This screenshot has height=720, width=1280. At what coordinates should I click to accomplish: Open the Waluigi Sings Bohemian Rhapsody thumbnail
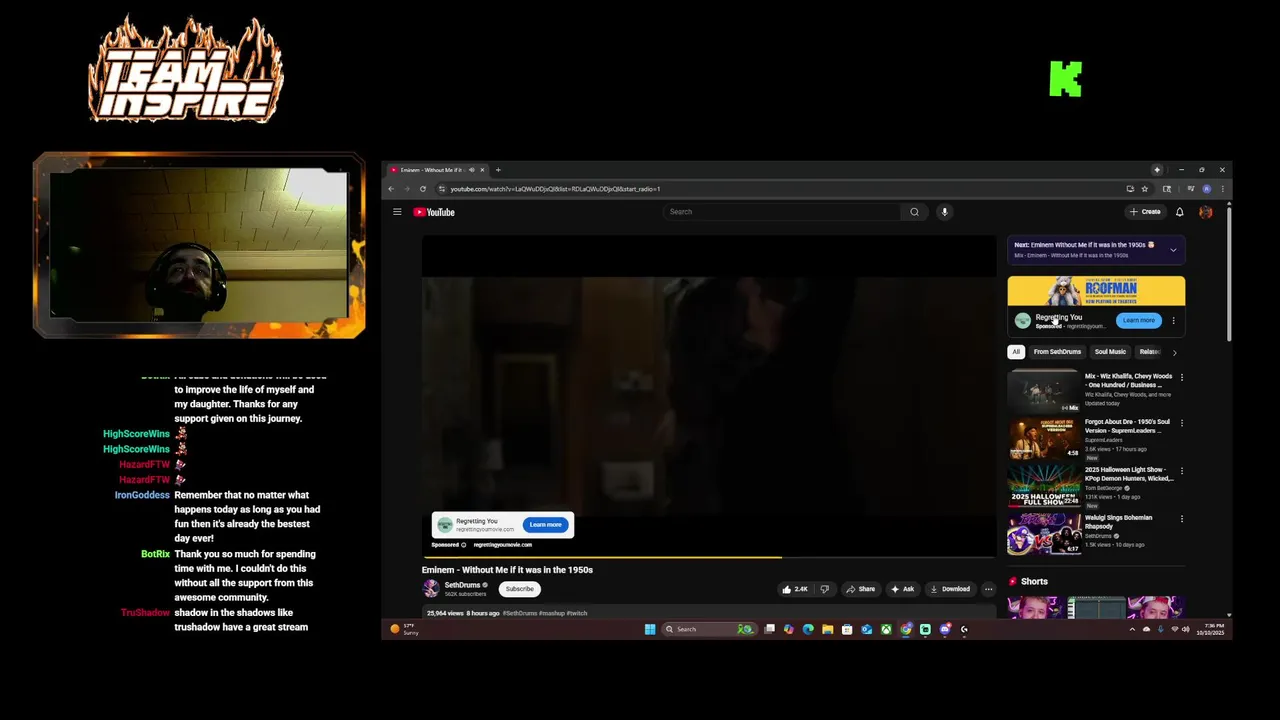point(1044,534)
